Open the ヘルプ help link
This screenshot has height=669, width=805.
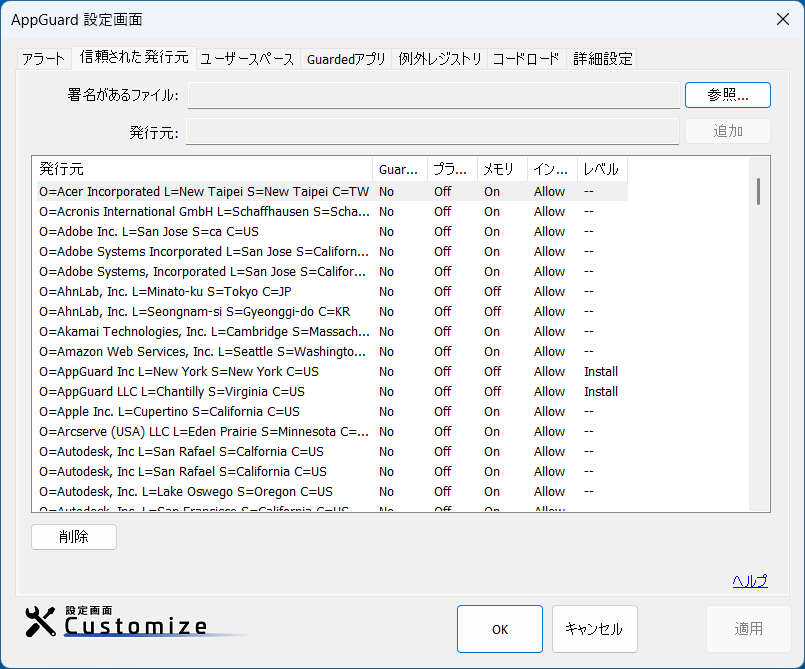pos(750,581)
